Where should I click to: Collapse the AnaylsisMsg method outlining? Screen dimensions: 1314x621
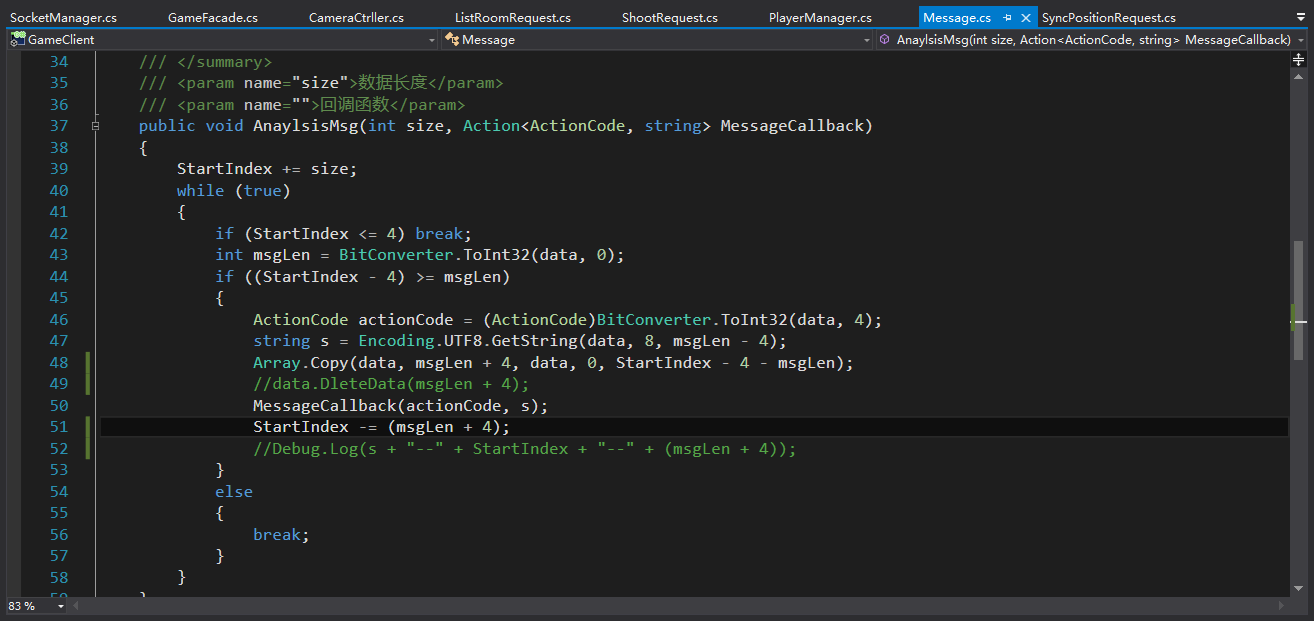pos(95,126)
